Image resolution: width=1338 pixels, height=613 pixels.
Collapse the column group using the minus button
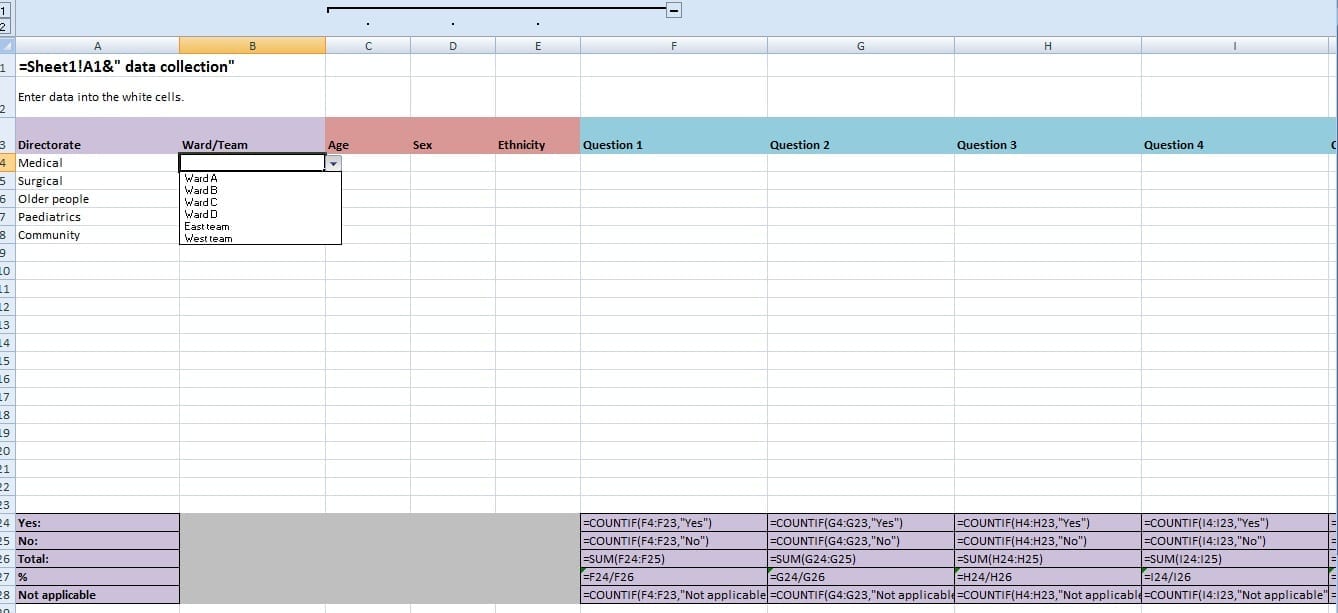pos(674,9)
